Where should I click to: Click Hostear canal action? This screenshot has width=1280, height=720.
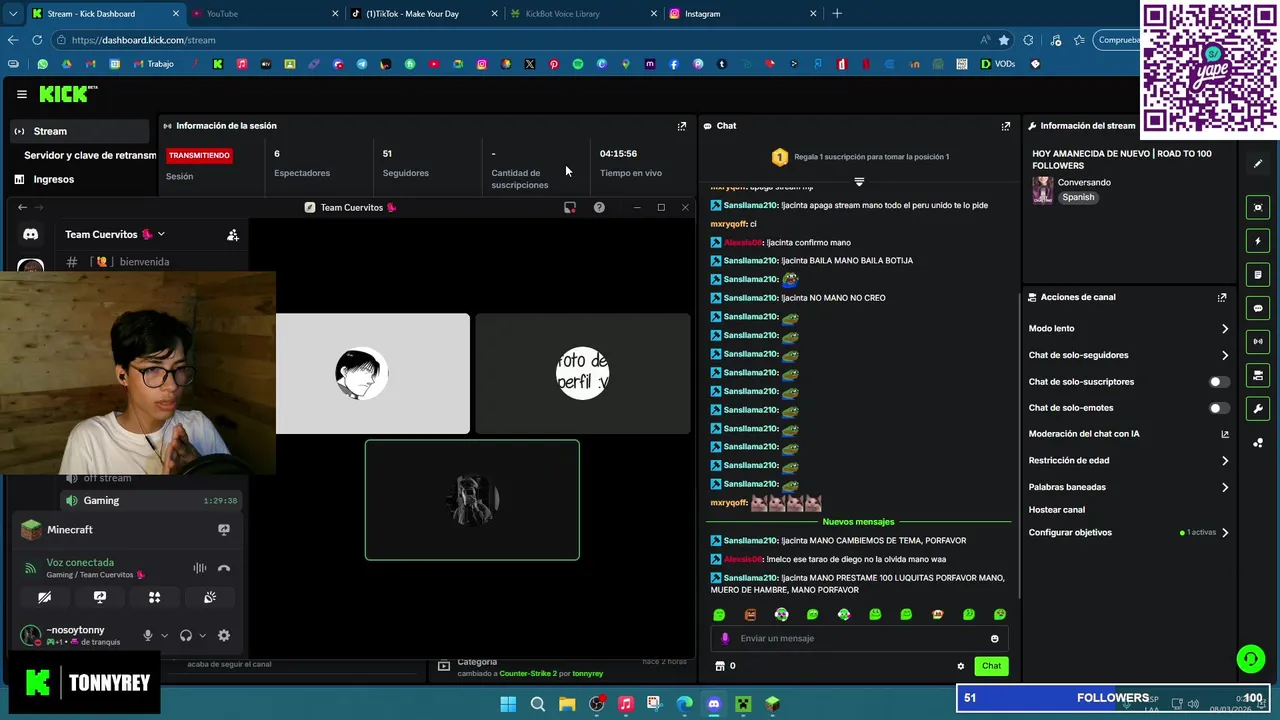click(1057, 510)
